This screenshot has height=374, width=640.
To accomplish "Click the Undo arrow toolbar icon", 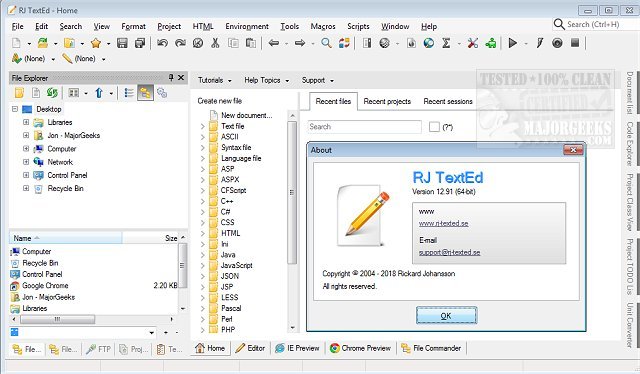I will point(162,43).
